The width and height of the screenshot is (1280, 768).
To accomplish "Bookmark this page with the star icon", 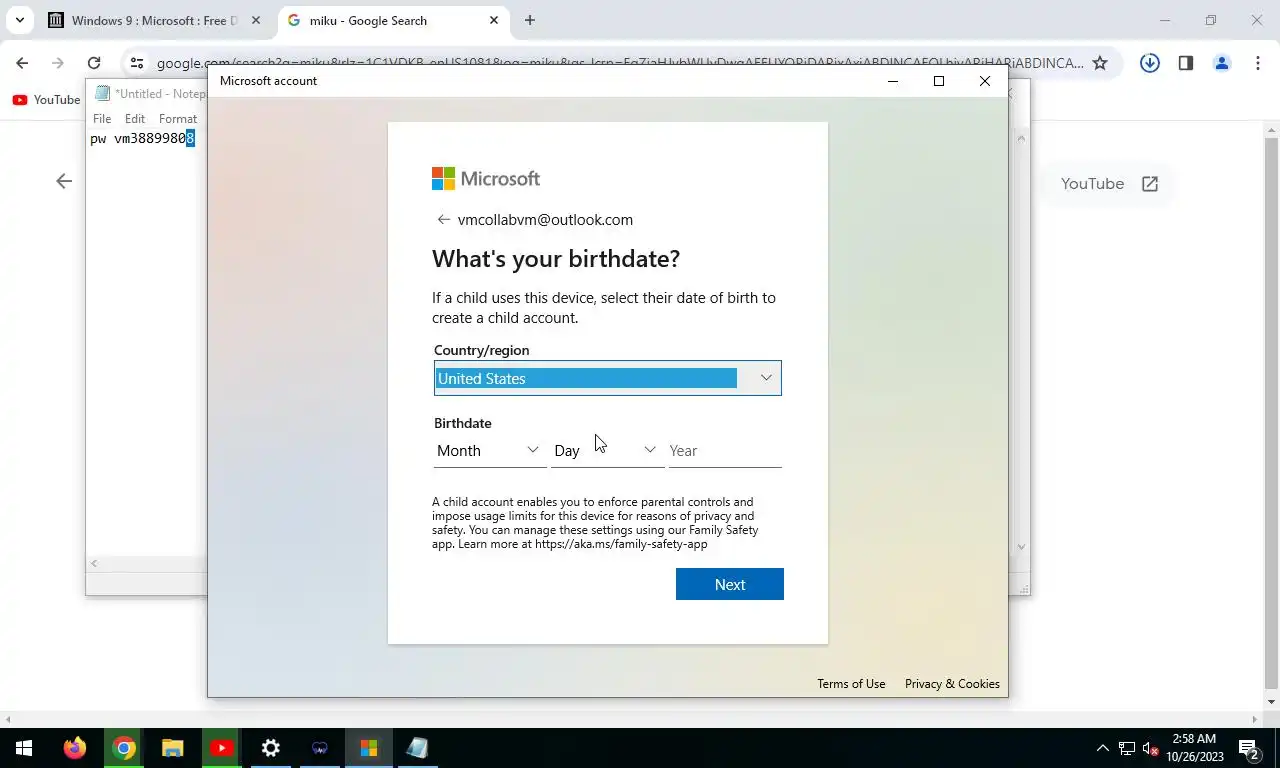I will pos(1100,63).
